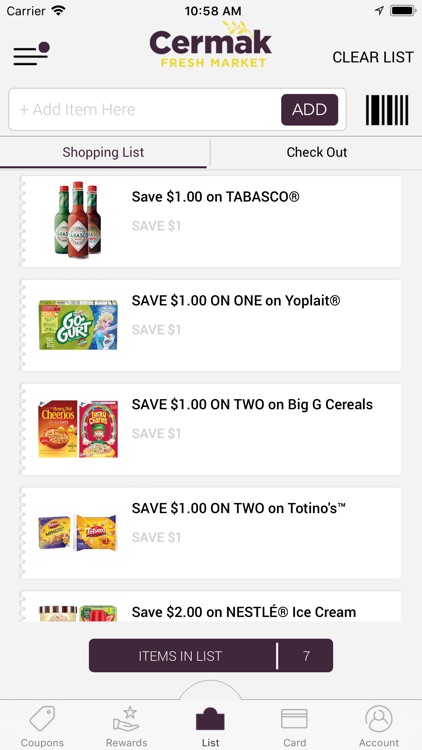Switch to the Check Out tab
The width and height of the screenshot is (422, 750).
tap(317, 153)
